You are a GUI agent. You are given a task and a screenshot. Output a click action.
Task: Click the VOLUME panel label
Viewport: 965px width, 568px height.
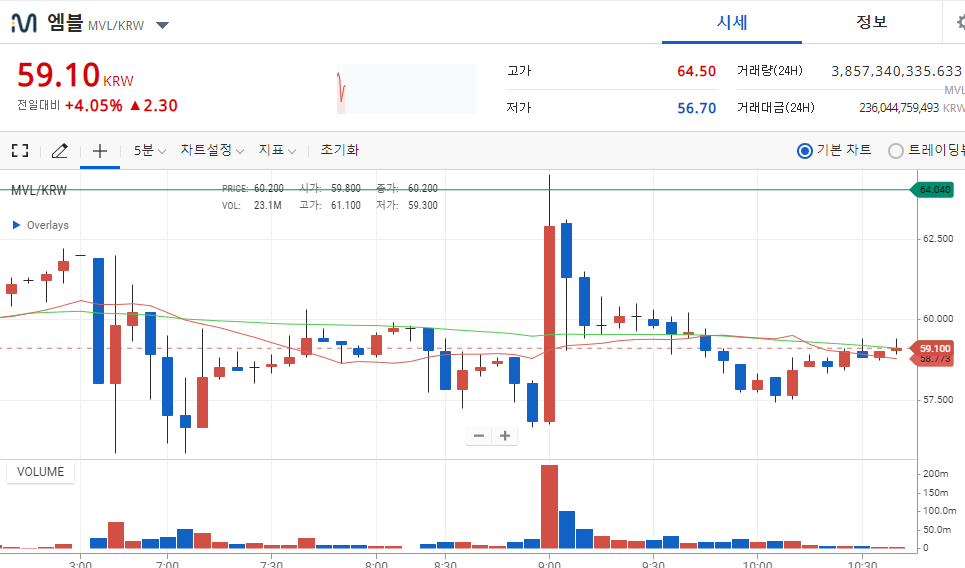click(41, 472)
